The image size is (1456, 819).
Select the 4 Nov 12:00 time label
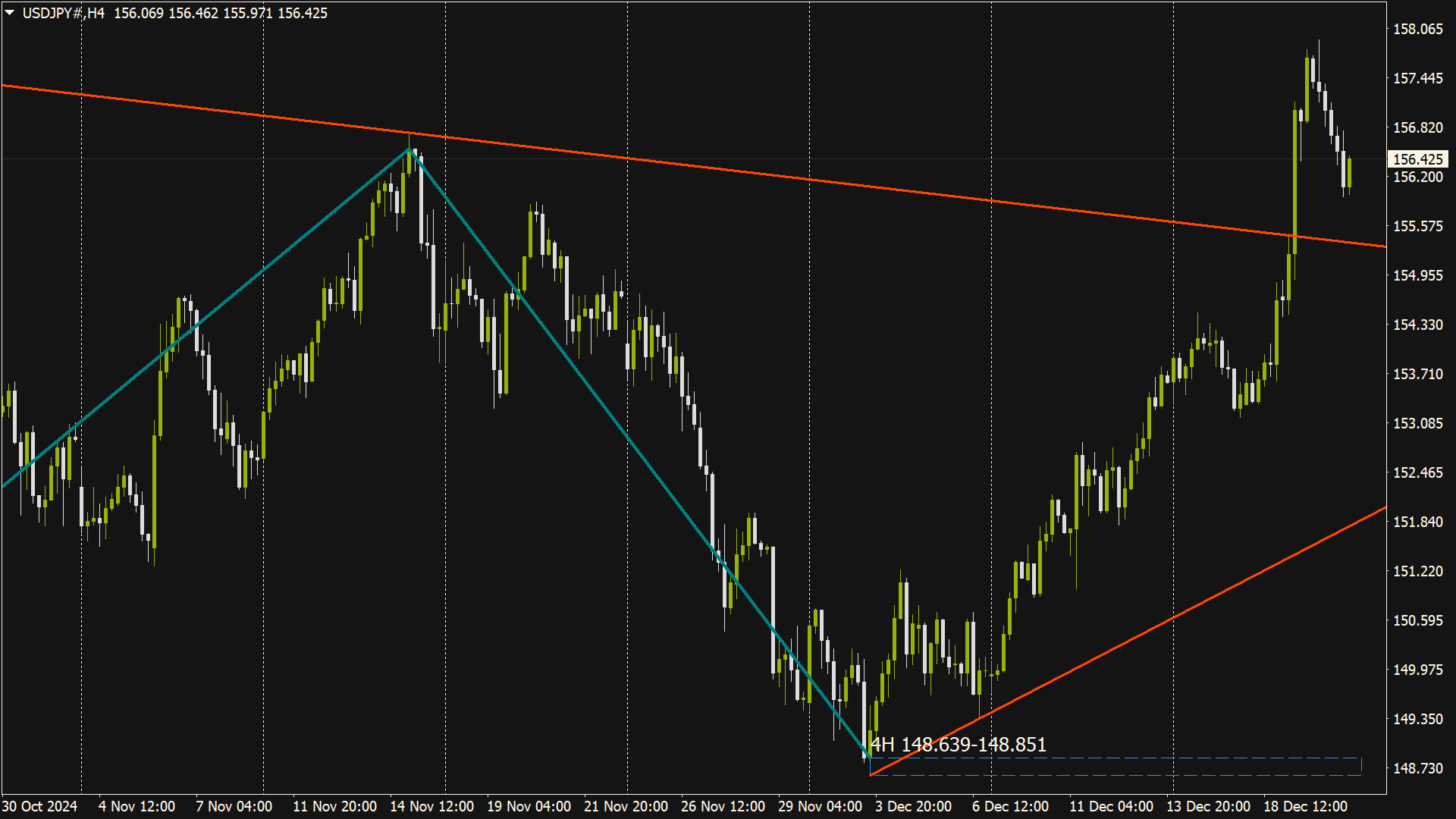point(137,806)
